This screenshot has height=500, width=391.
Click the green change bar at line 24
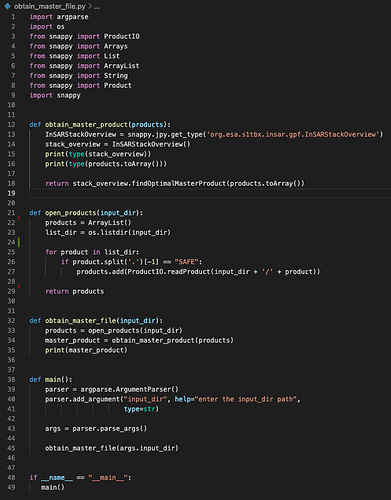click(19, 242)
